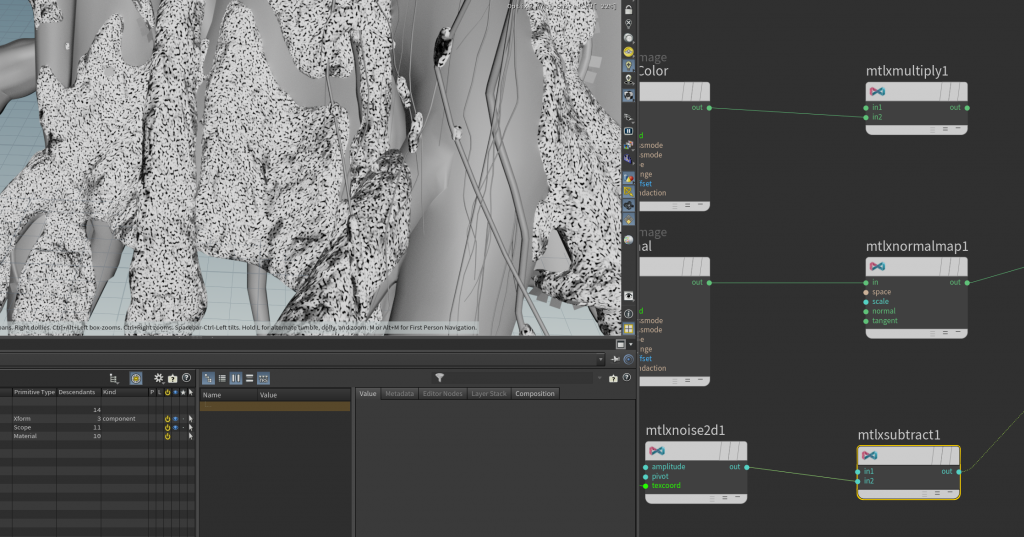
Task: Click the highlighted row in Name/Value list
Action: point(275,407)
